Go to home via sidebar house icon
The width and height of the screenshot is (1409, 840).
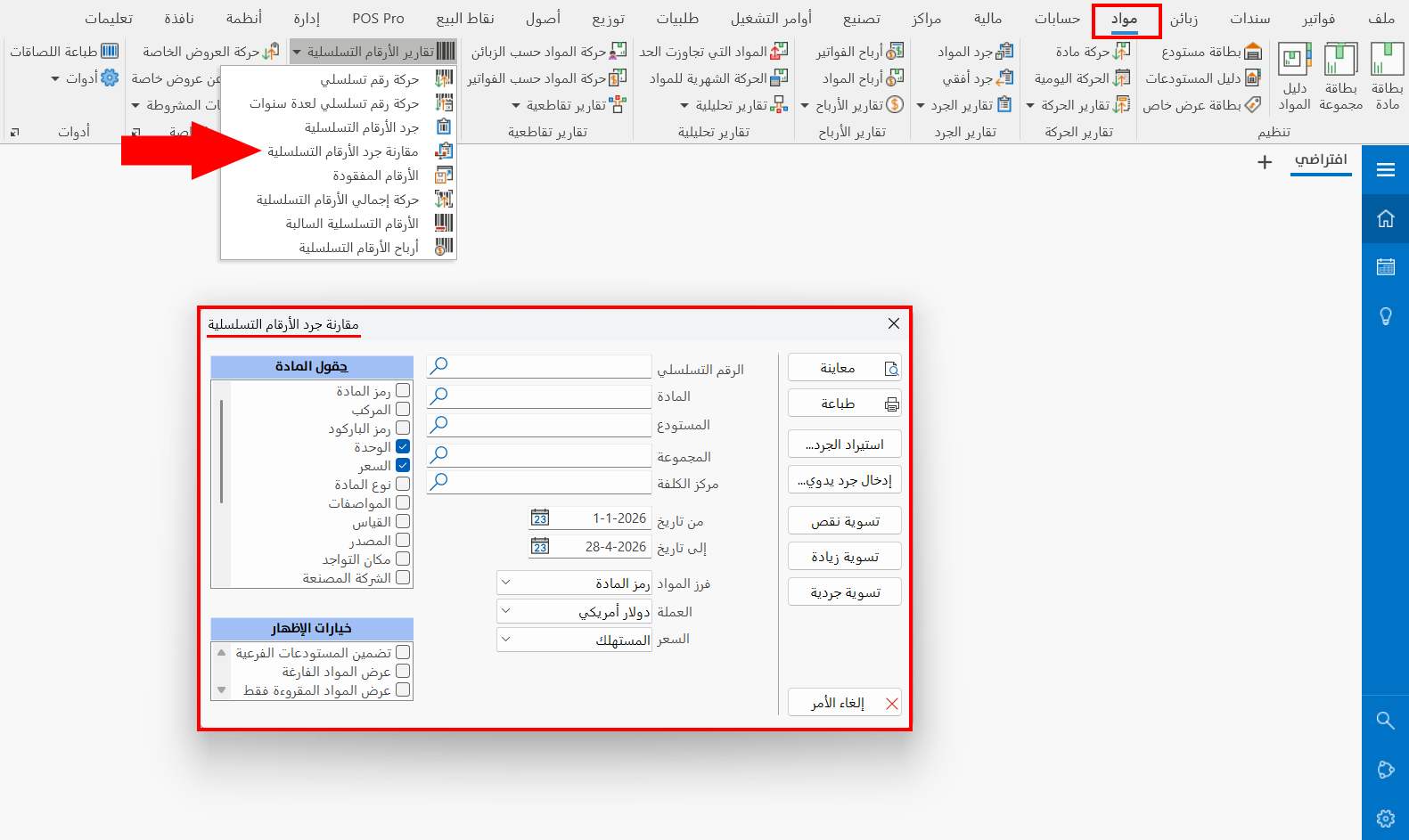point(1385,218)
